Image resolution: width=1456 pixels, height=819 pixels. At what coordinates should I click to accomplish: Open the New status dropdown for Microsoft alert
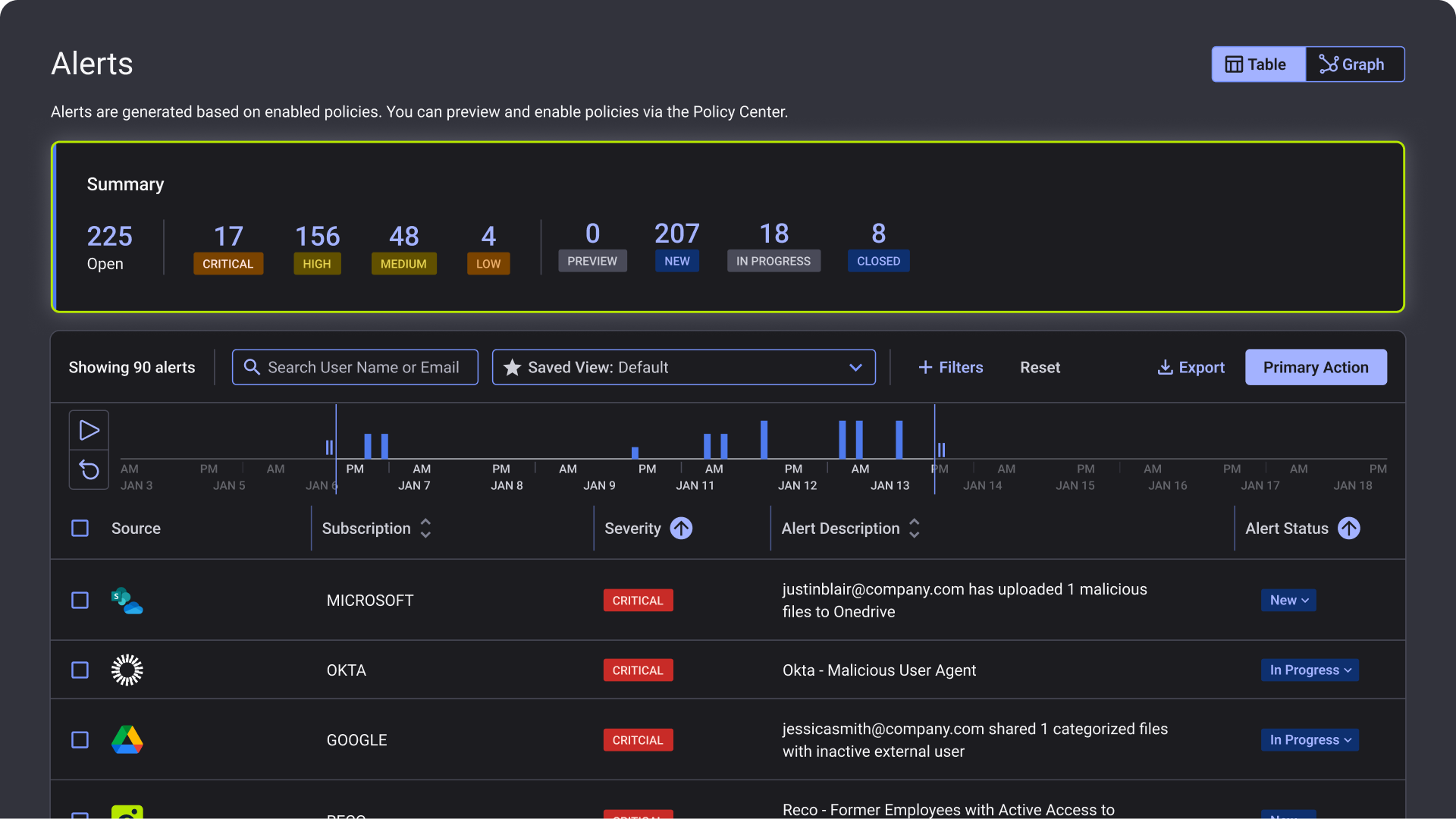[1288, 601]
